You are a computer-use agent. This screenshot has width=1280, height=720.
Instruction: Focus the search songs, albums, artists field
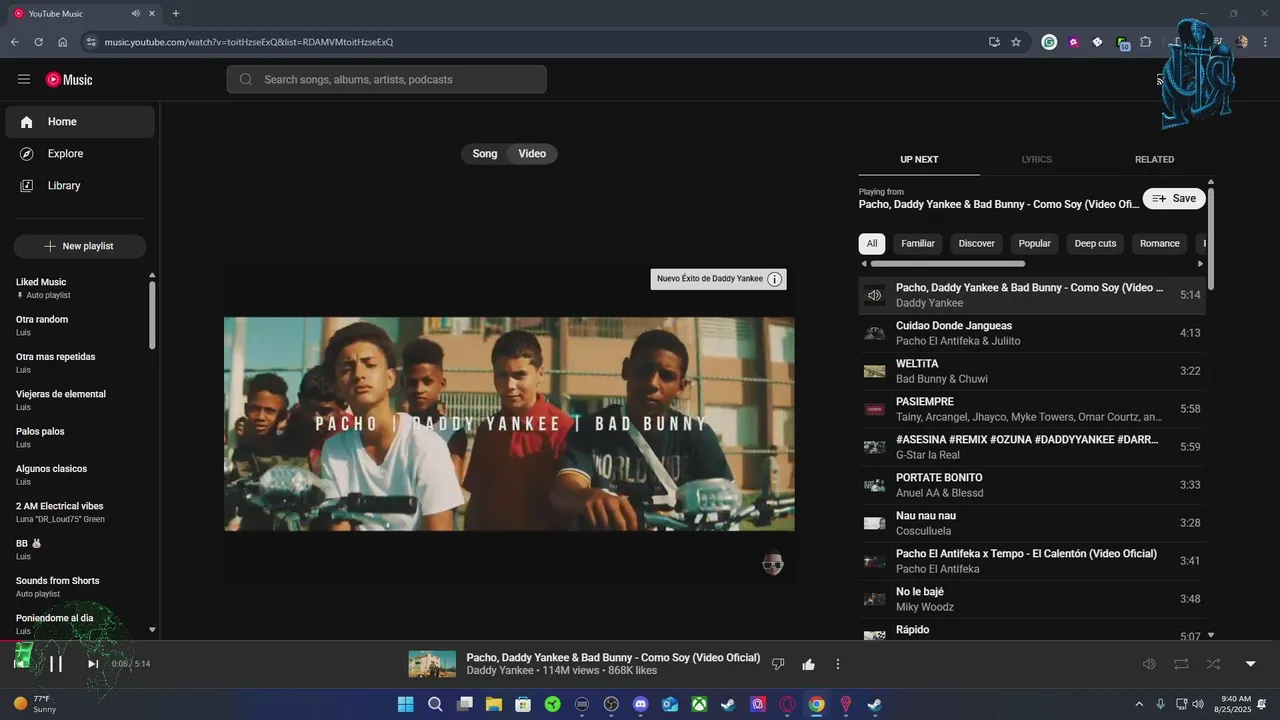386,79
